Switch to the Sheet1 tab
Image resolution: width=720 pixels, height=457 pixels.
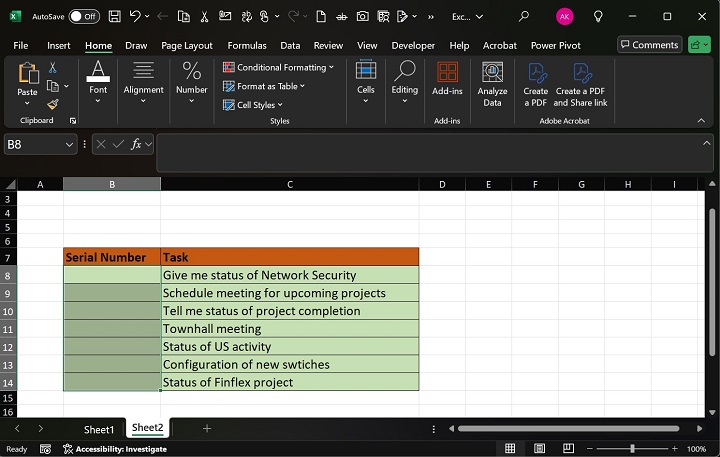coord(99,429)
